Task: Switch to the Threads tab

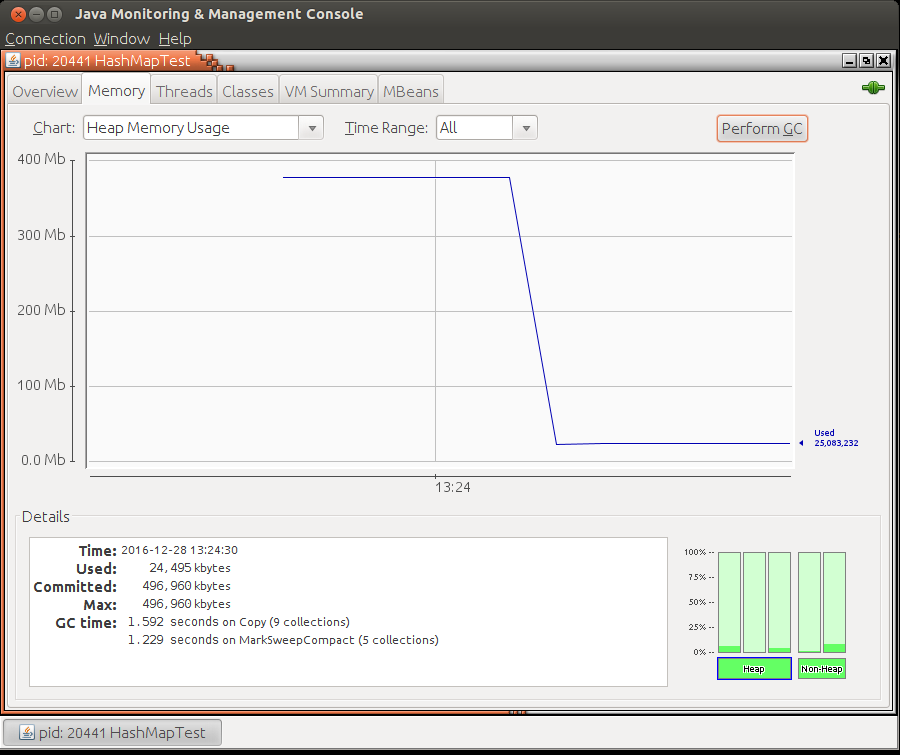Action: [184, 91]
